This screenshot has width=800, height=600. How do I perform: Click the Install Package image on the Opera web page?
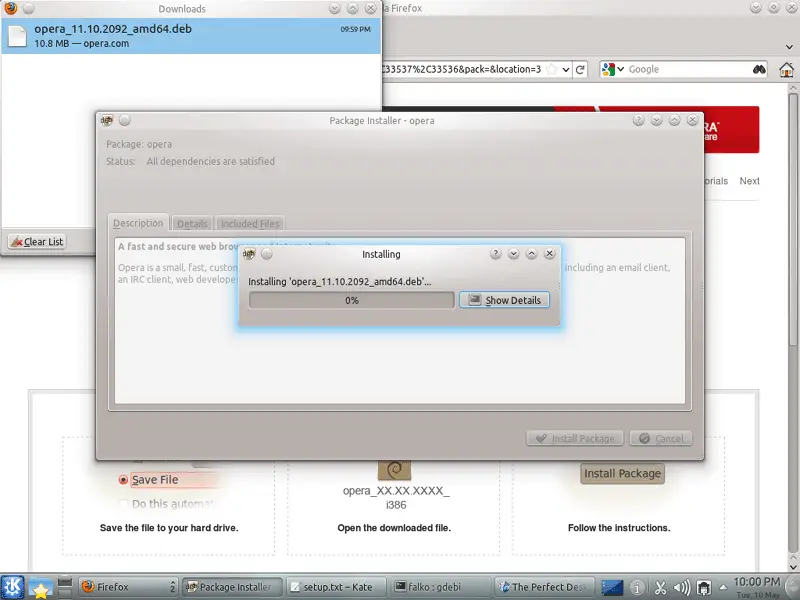pos(622,473)
